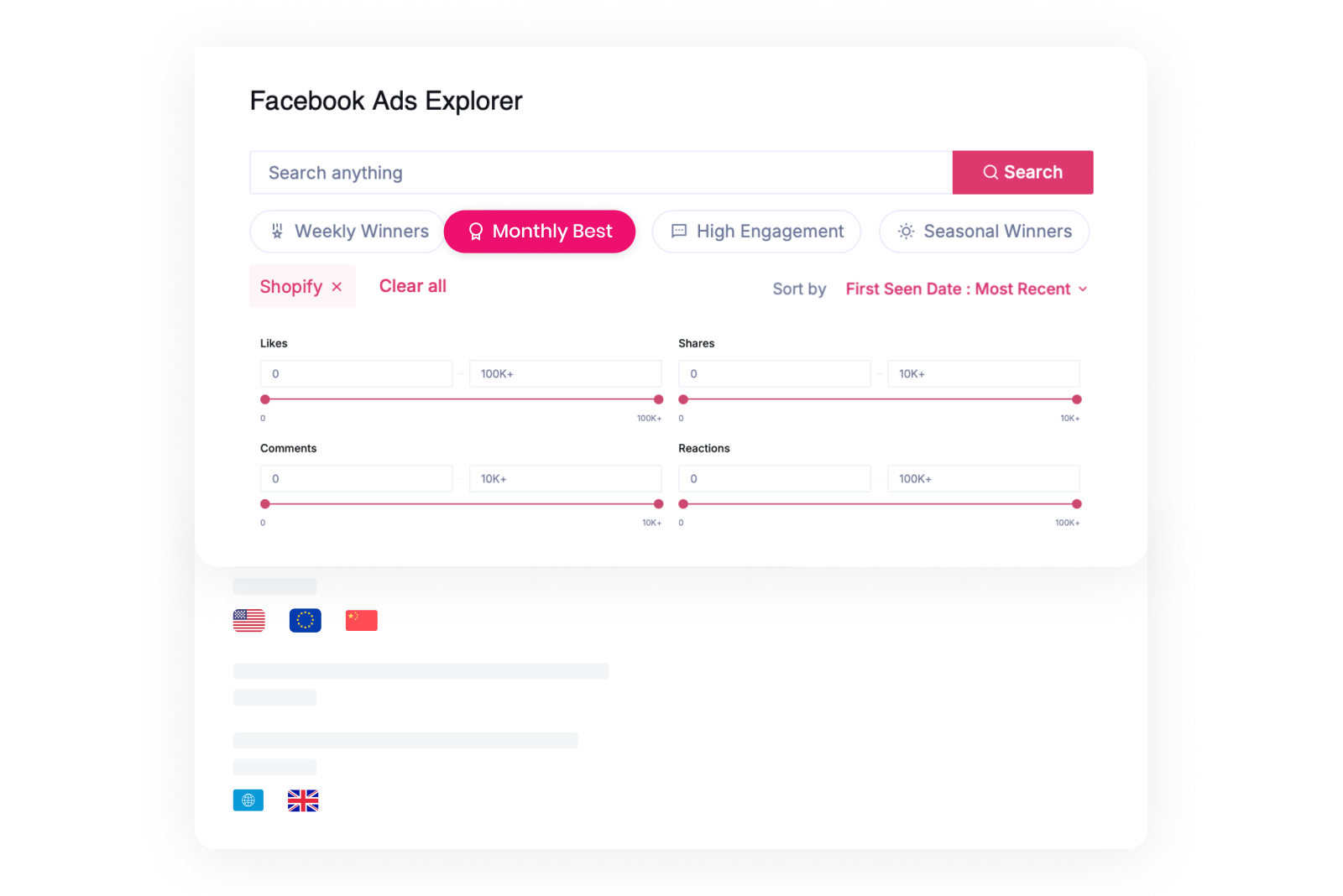Click the chevron next to Most Recent
This screenshot has height=896, width=1343.
coord(1084,289)
